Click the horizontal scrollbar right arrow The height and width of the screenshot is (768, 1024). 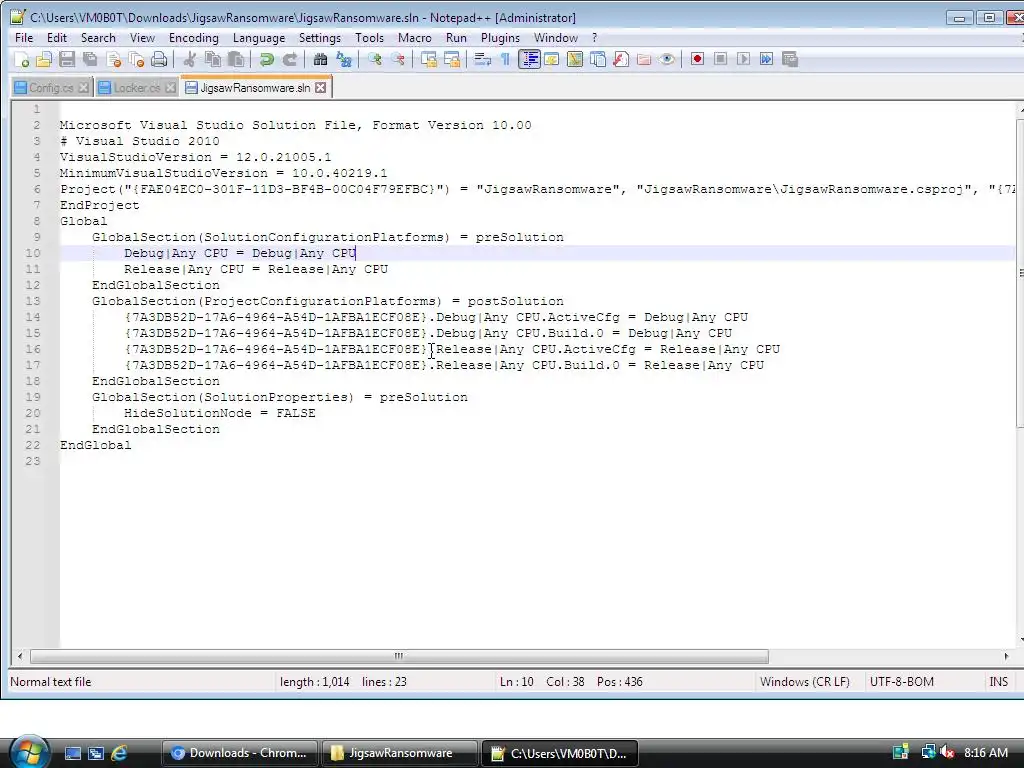tap(1006, 656)
